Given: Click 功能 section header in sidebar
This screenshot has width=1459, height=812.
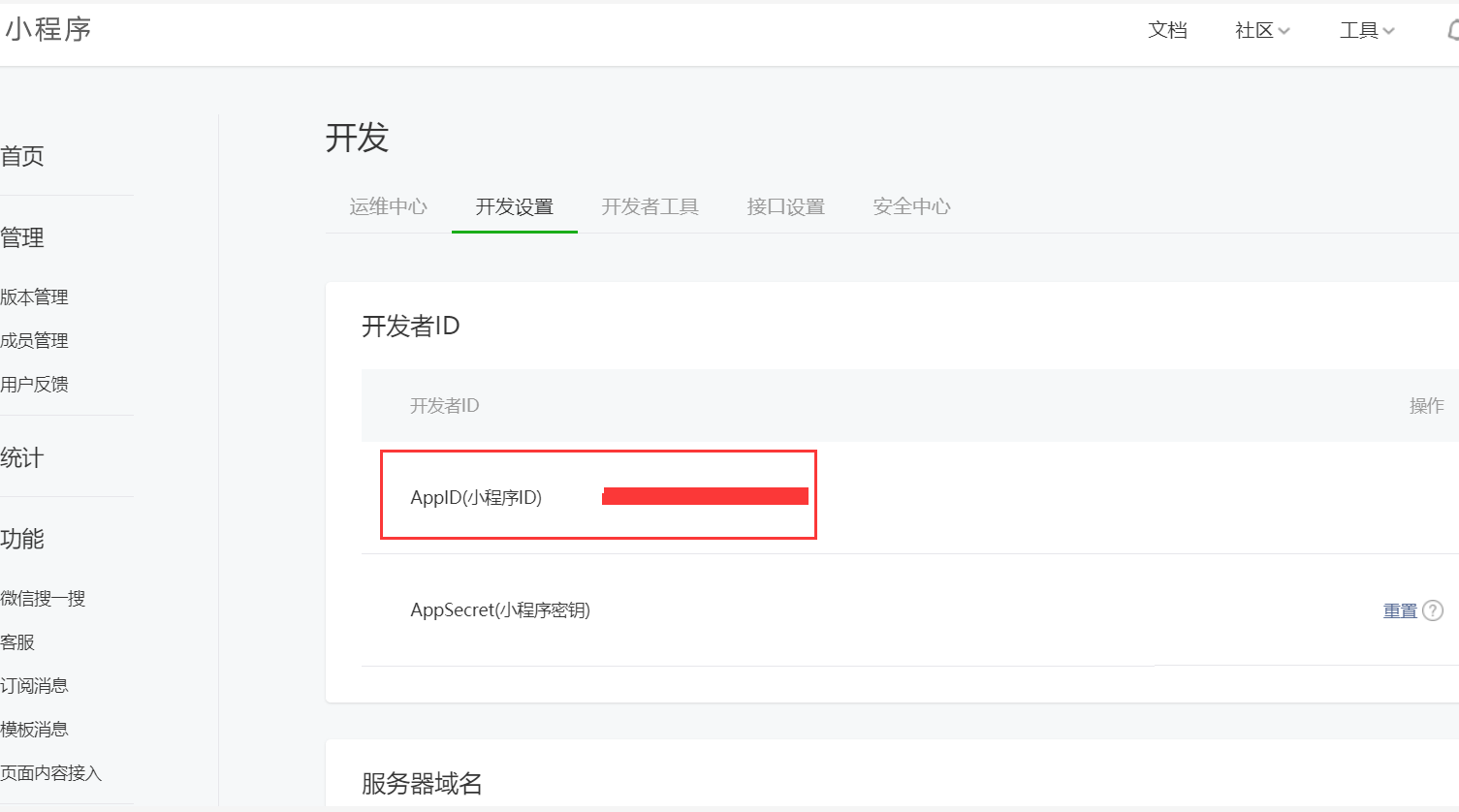Looking at the screenshot, I should coord(22,539).
